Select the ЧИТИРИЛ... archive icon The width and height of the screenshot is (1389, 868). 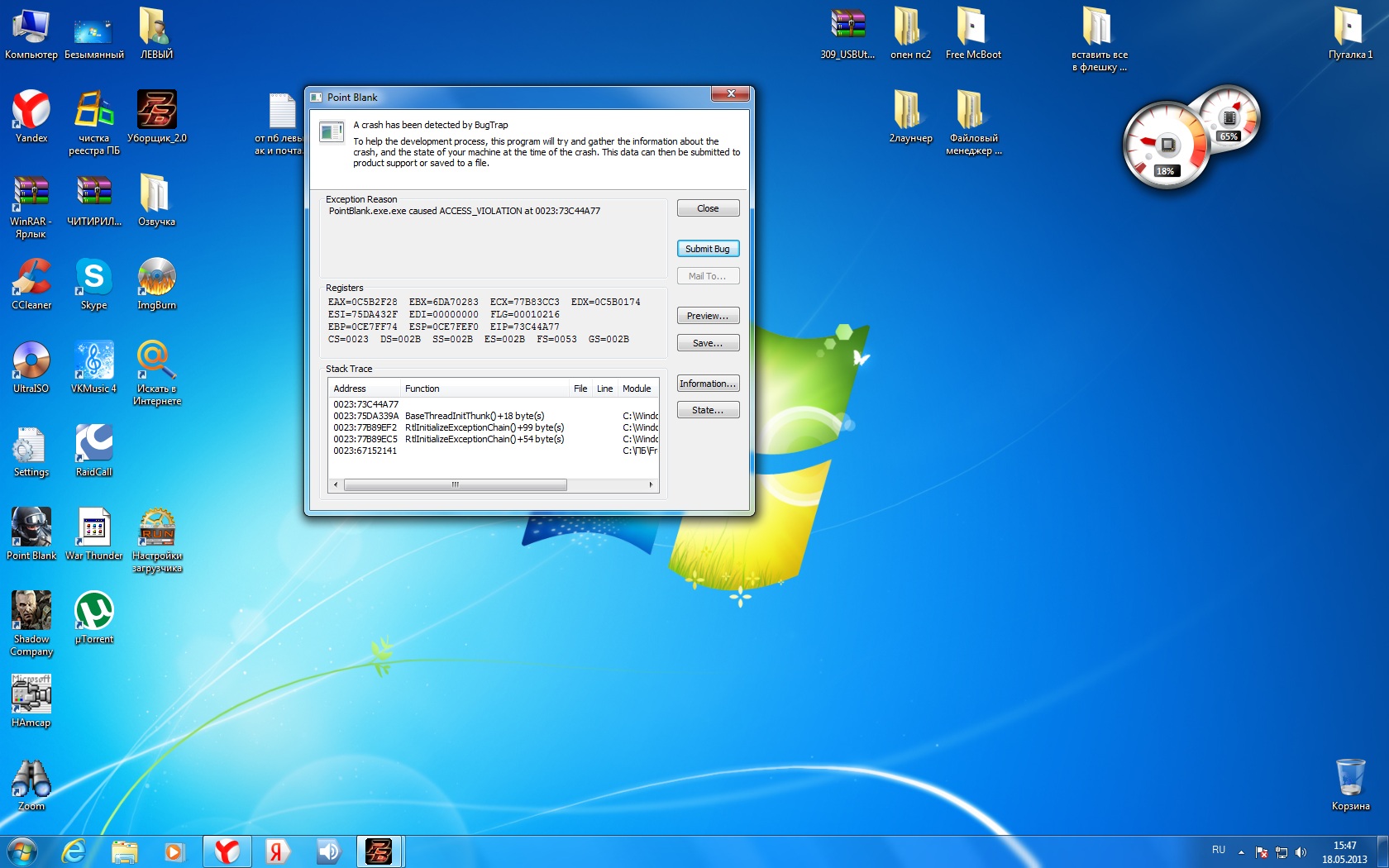pyautogui.click(x=93, y=201)
